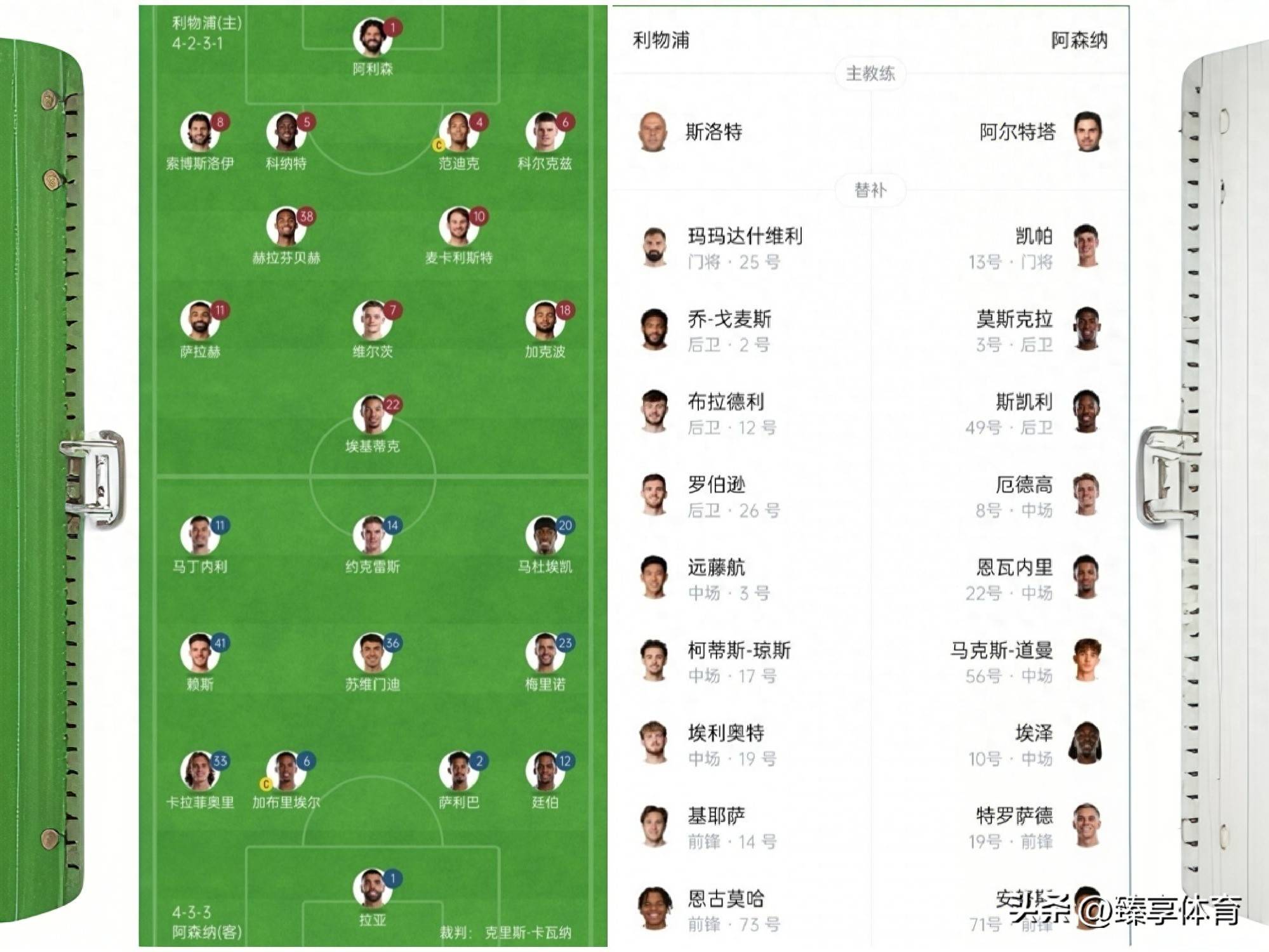Viewport: 1269px width, 952px height.
Task: Click the captain badge beside 加布里埃尔
Action: (x=266, y=784)
